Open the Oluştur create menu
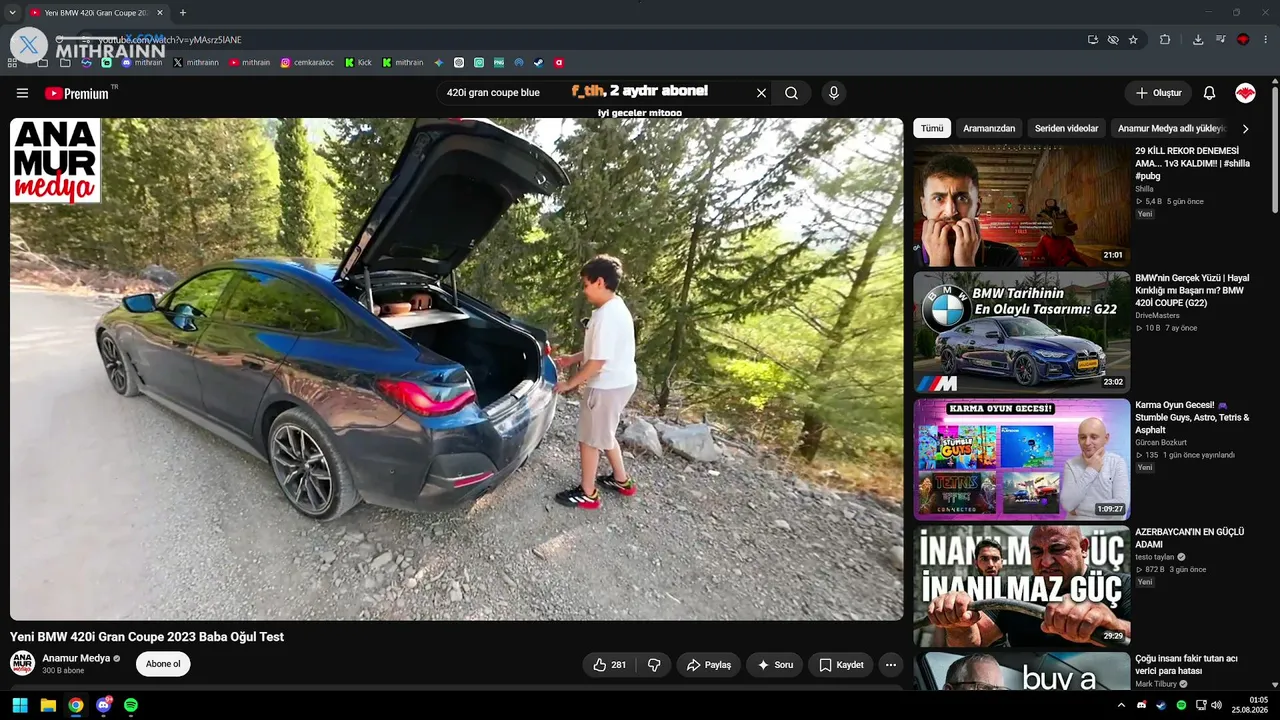 tap(1158, 93)
